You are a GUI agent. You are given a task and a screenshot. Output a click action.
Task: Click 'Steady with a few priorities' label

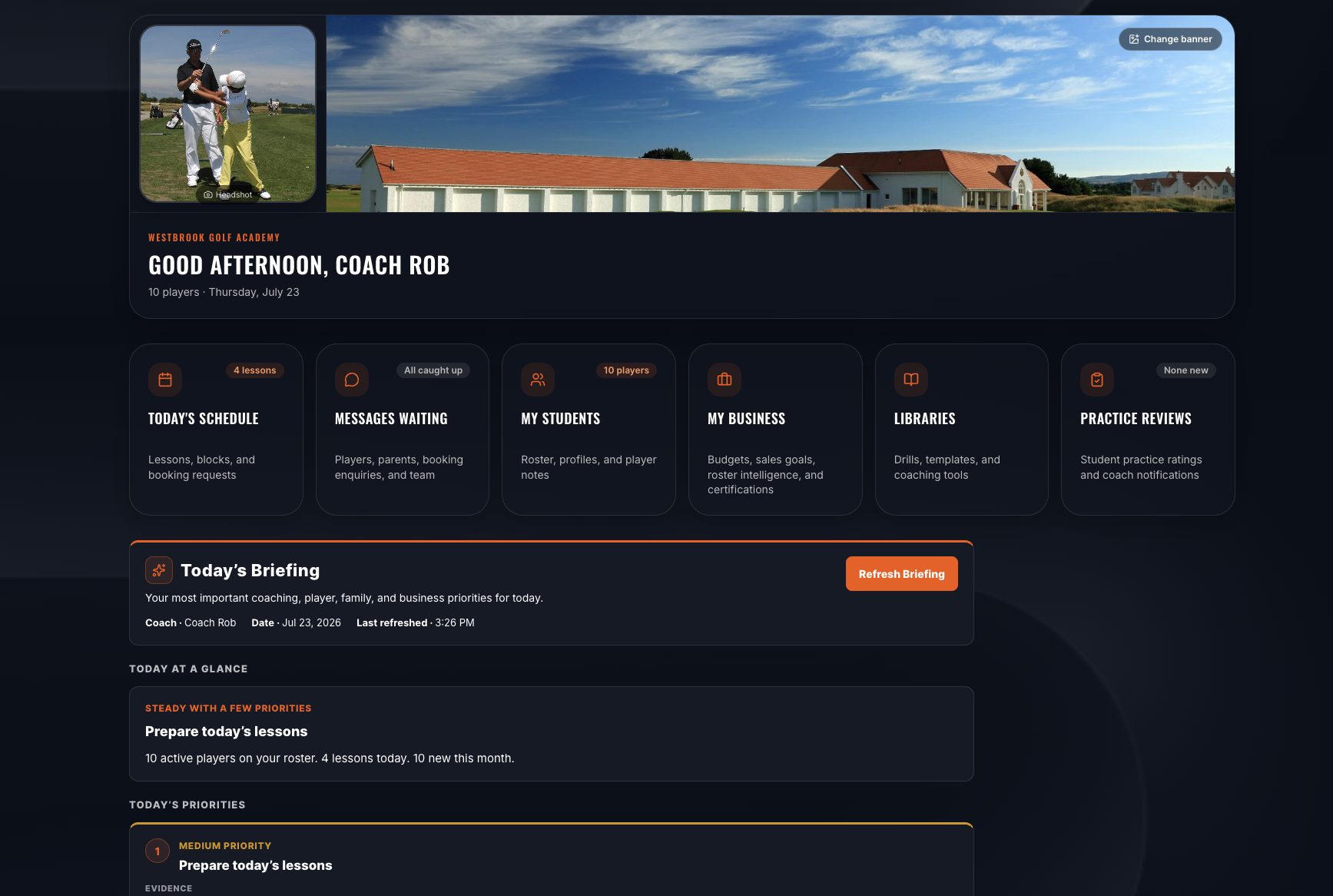[228, 709]
